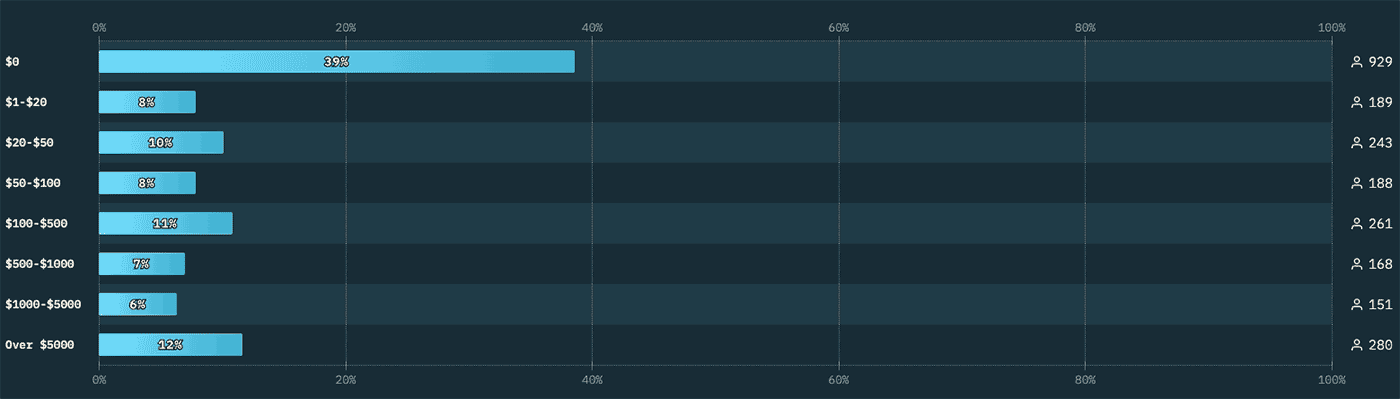Click the top axis 60% label
Screen dimensions: 1400x399
839,28
